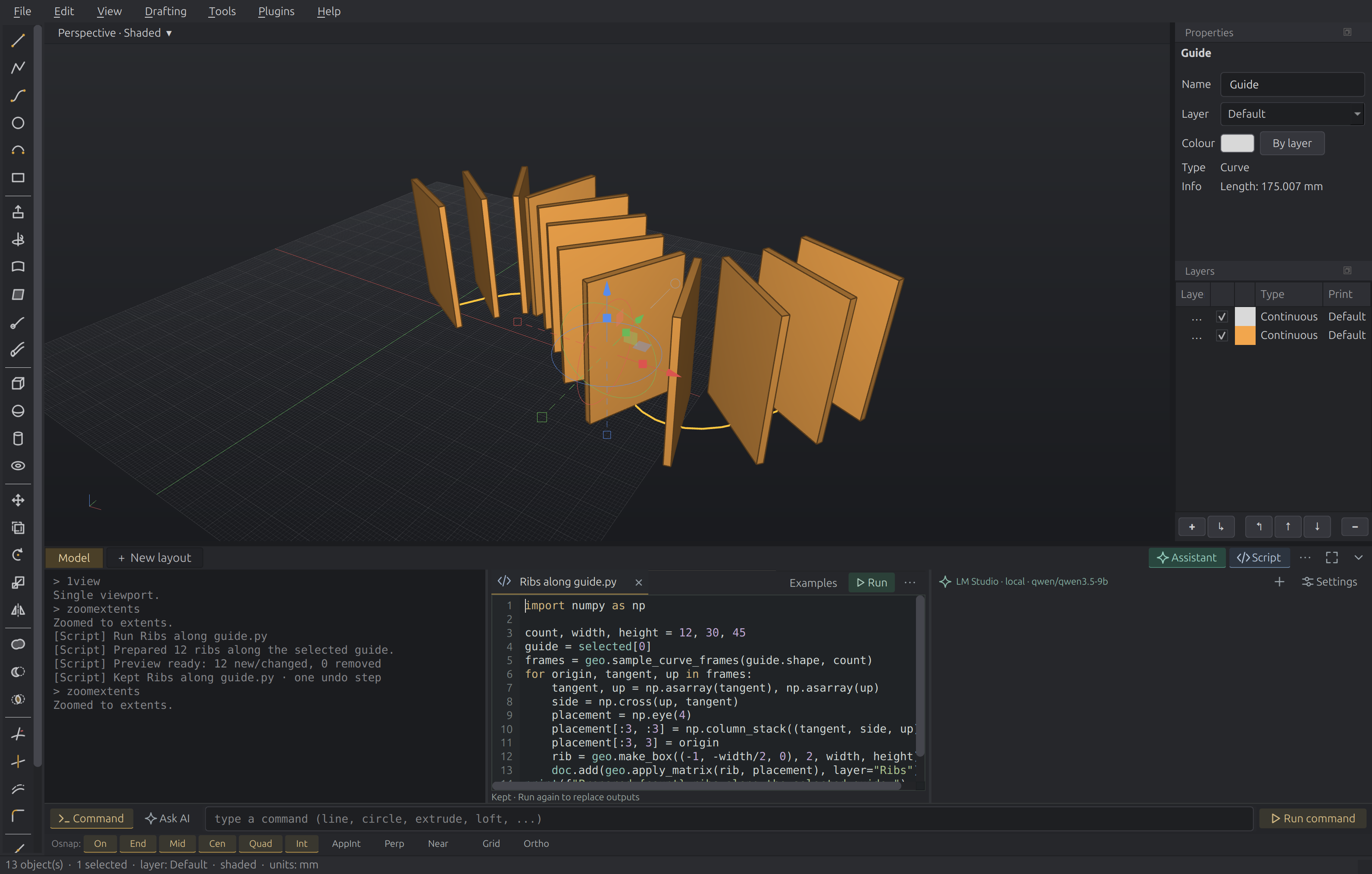The height and width of the screenshot is (874, 1372).
Task: Click the By layer colour button
Action: click(1292, 143)
